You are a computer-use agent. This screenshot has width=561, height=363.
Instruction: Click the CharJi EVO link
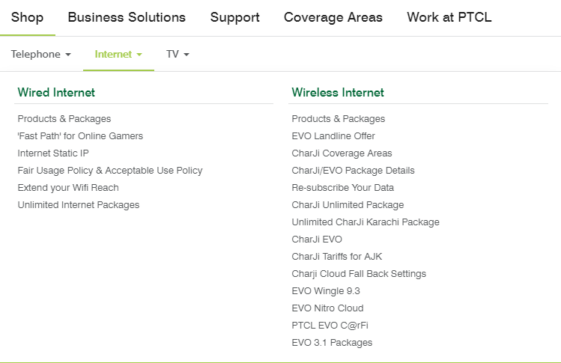[x=317, y=239]
